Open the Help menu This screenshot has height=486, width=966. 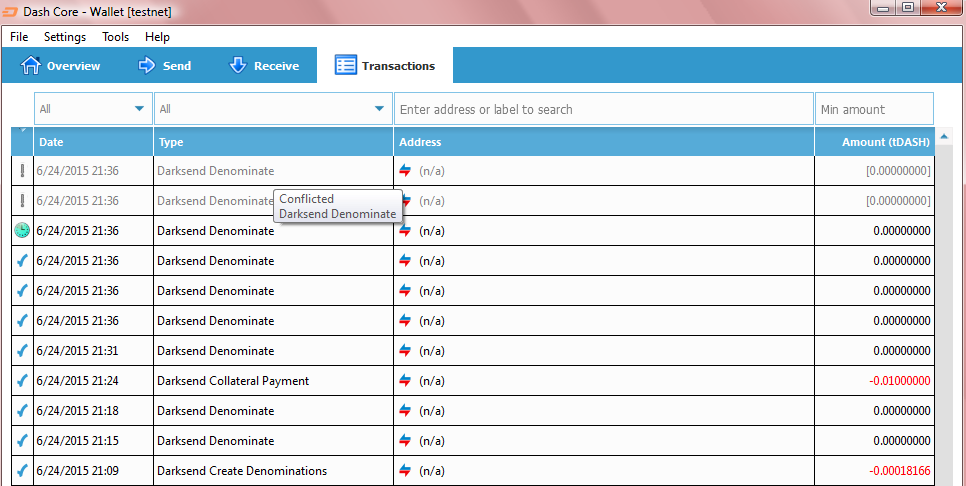[157, 37]
